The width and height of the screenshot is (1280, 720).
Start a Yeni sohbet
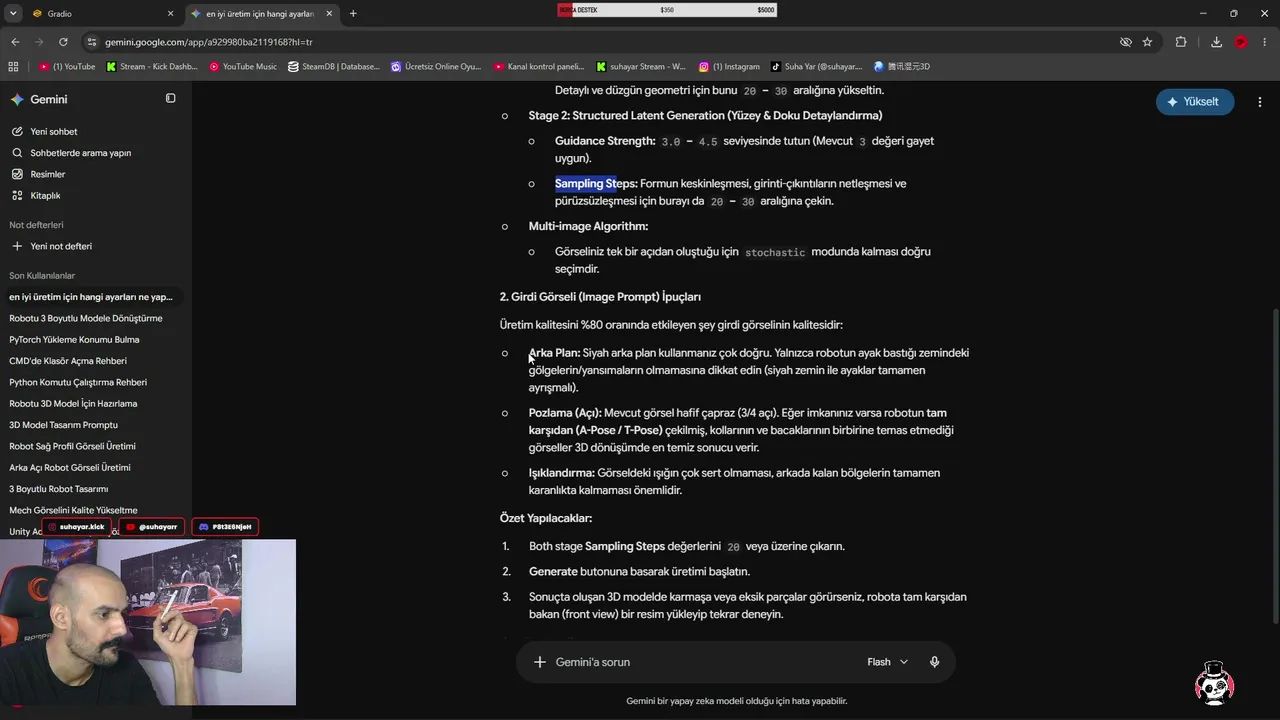[53, 131]
